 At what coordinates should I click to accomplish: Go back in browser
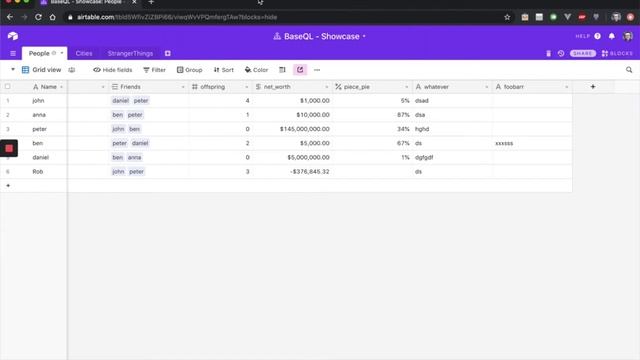click(10, 17)
